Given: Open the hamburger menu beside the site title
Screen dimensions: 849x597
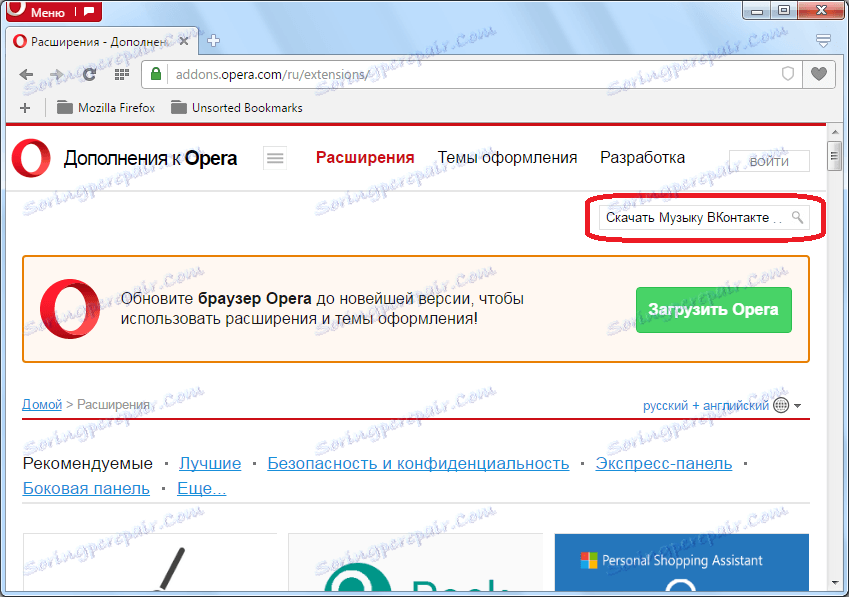Looking at the screenshot, I should (275, 158).
